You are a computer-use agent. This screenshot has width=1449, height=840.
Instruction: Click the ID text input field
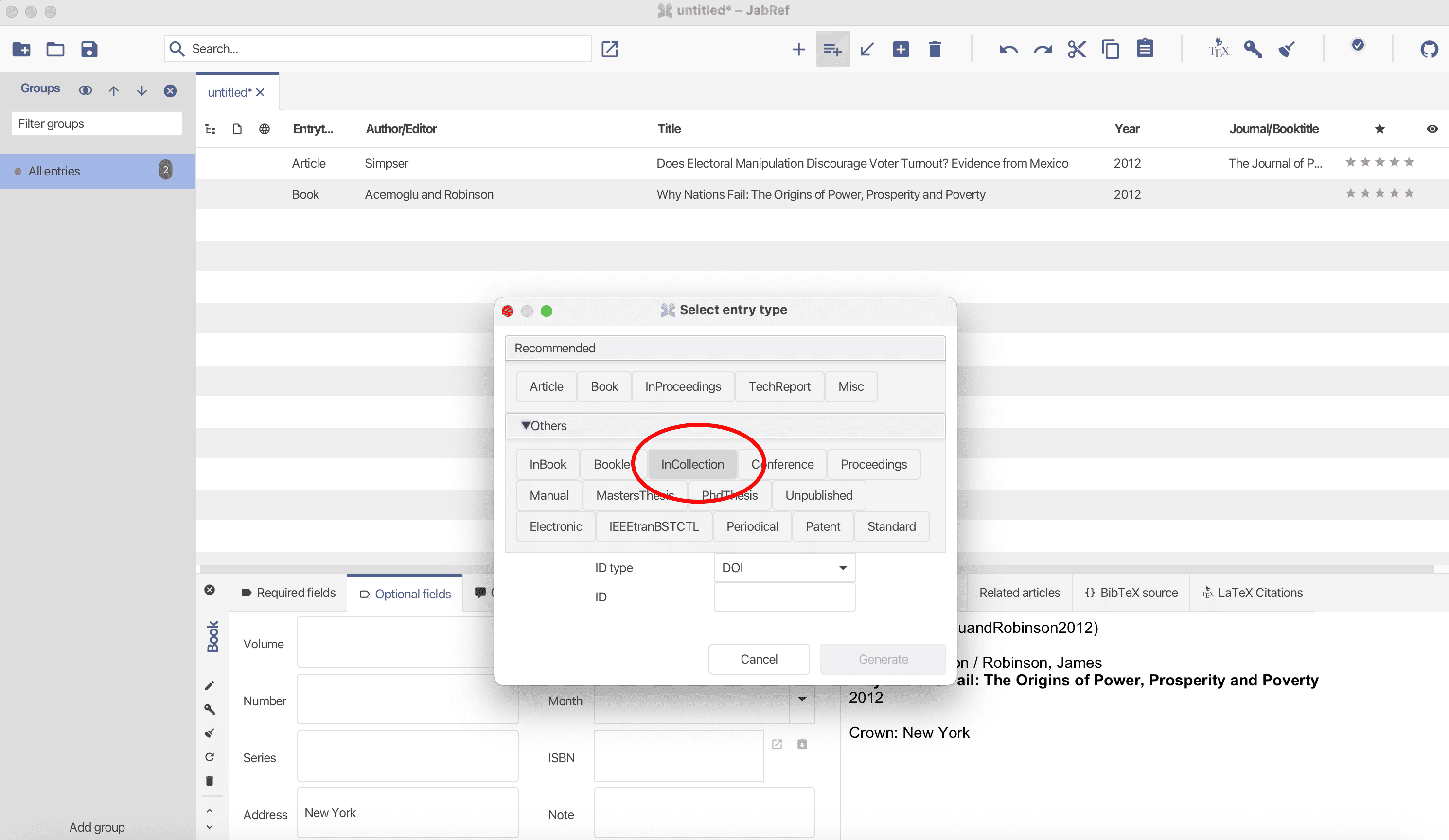(784, 597)
